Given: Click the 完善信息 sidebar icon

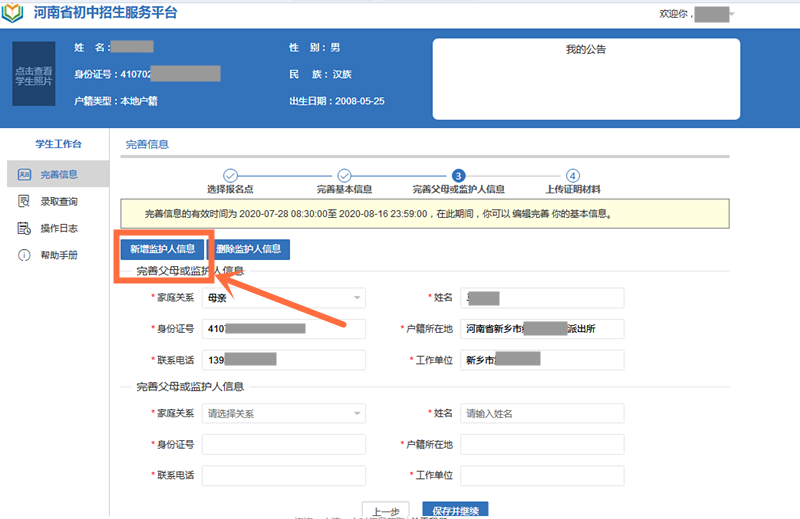Looking at the screenshot, I should coord(24,174).
